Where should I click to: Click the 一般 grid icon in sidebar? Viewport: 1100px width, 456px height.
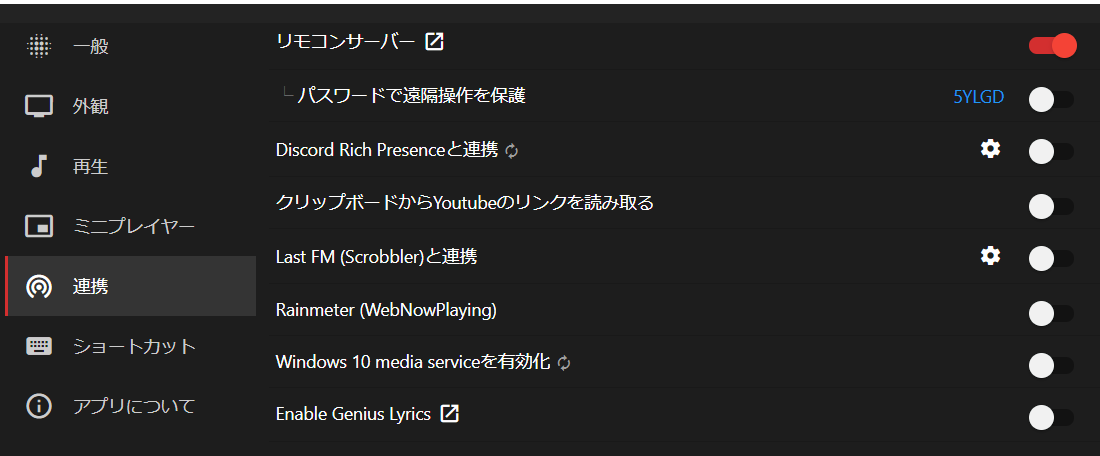39,46
